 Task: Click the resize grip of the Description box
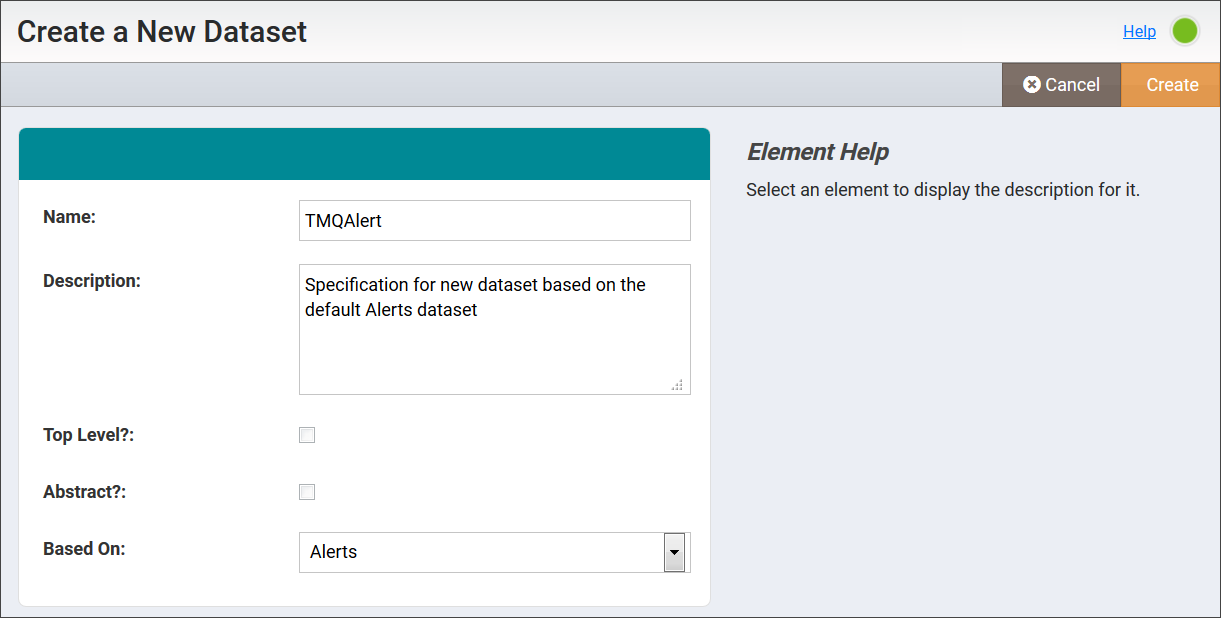point(677,384)
